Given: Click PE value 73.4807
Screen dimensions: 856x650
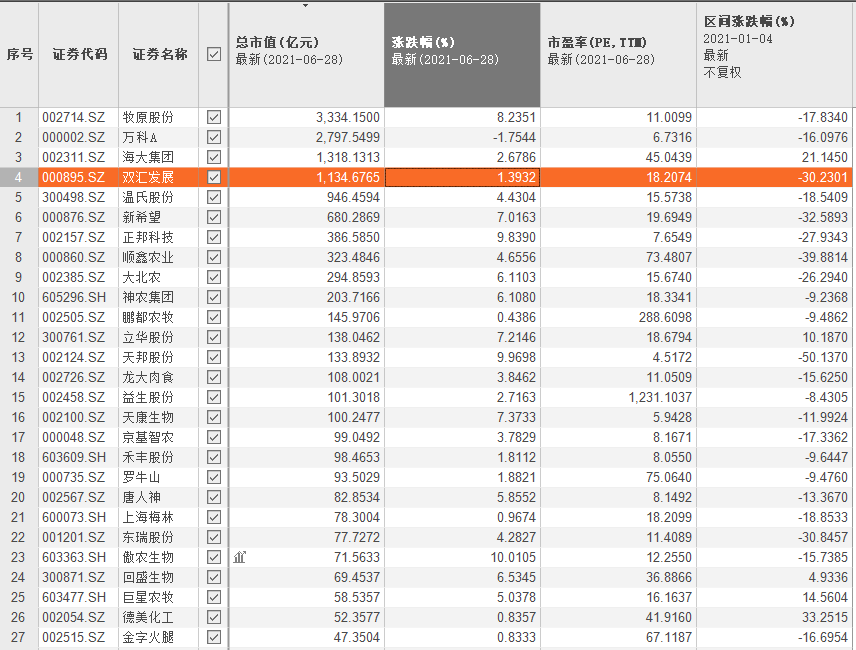Looking at the screenshot, I should coord(669,257).
